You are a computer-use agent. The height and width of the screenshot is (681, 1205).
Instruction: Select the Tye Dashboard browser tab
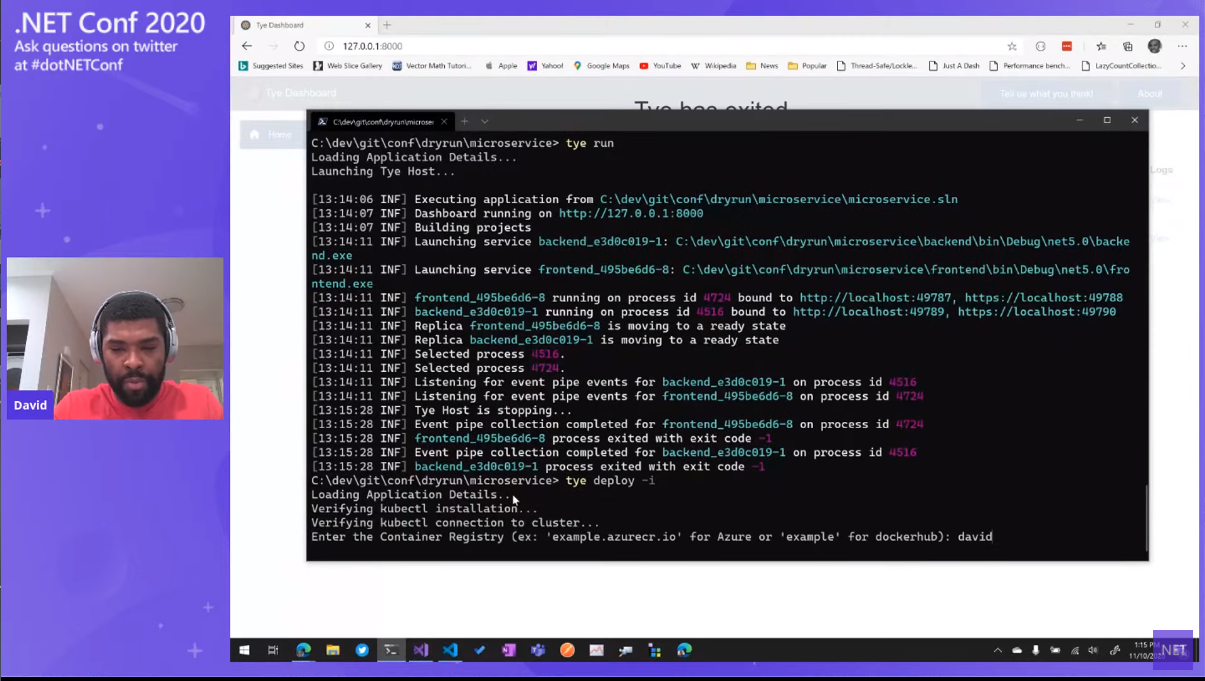tap(300, 25)
